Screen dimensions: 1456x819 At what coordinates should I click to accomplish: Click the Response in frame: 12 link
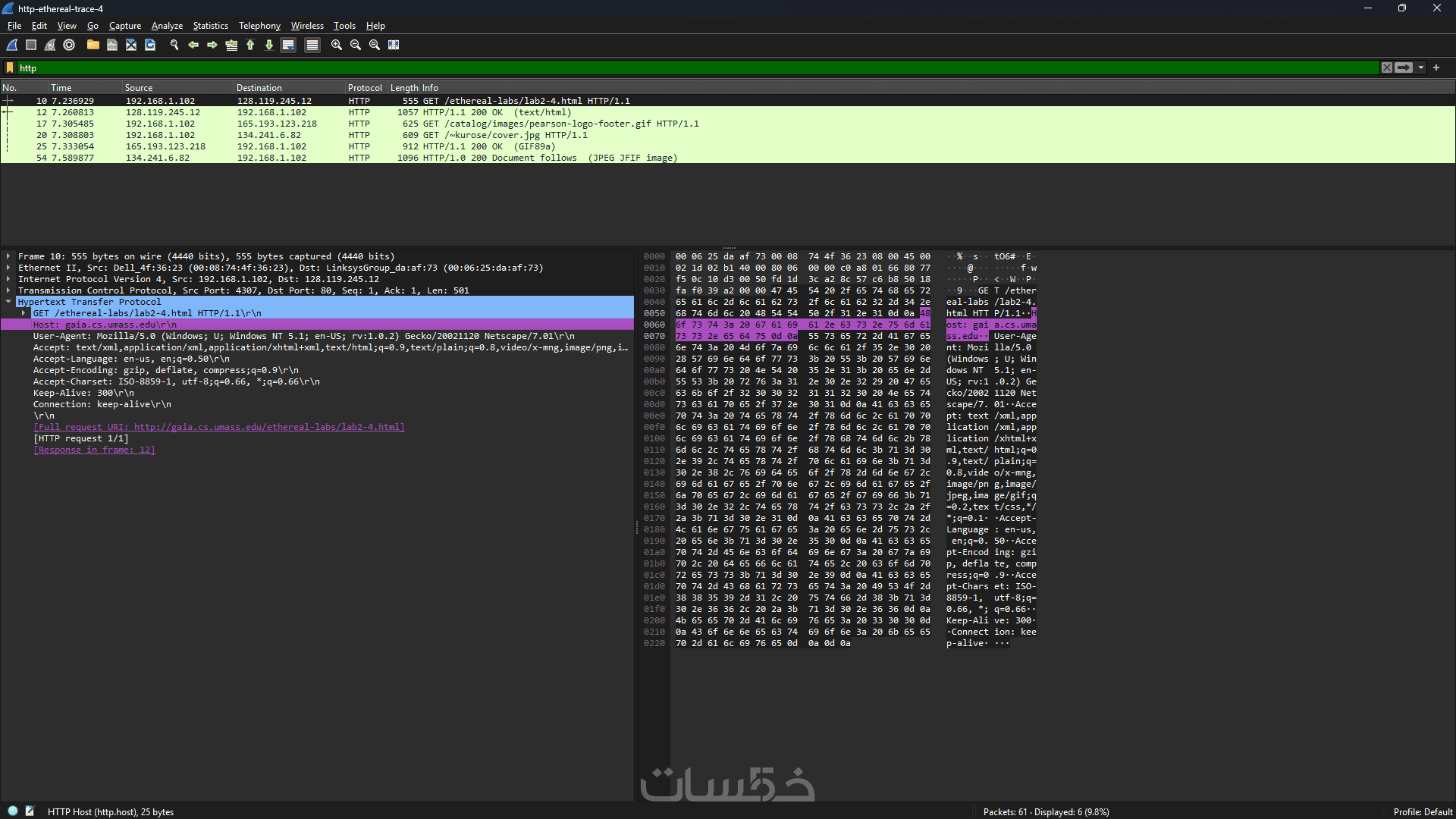point(94,450)
